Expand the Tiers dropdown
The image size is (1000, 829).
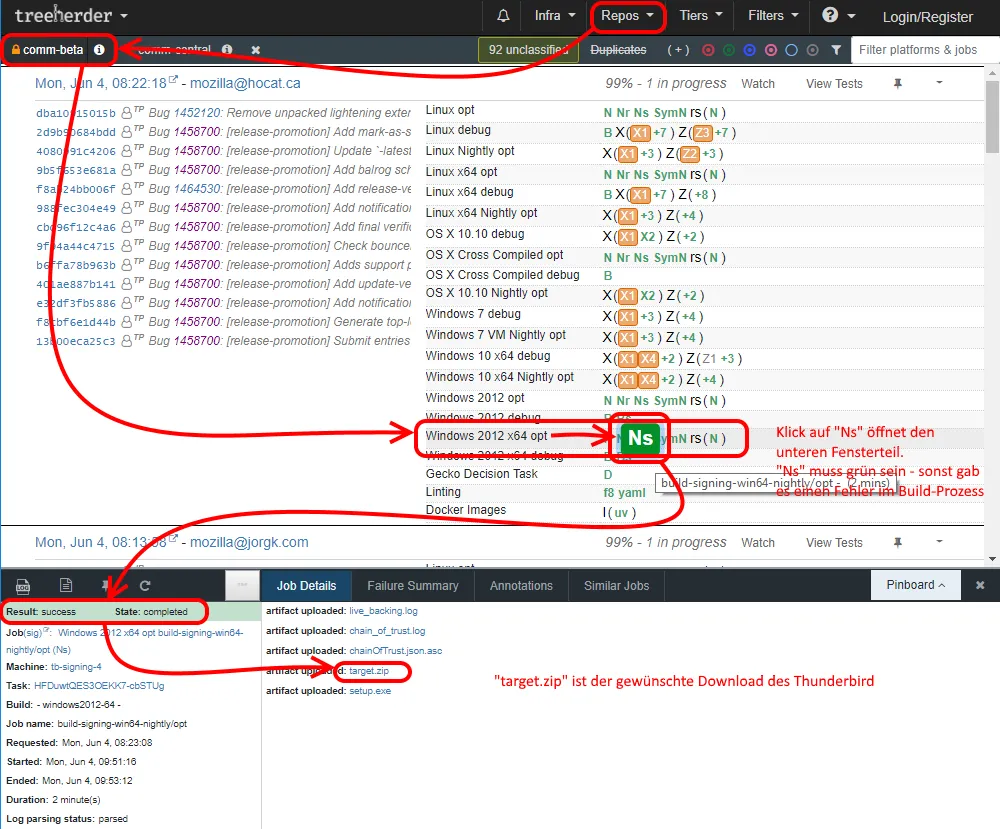701,15
